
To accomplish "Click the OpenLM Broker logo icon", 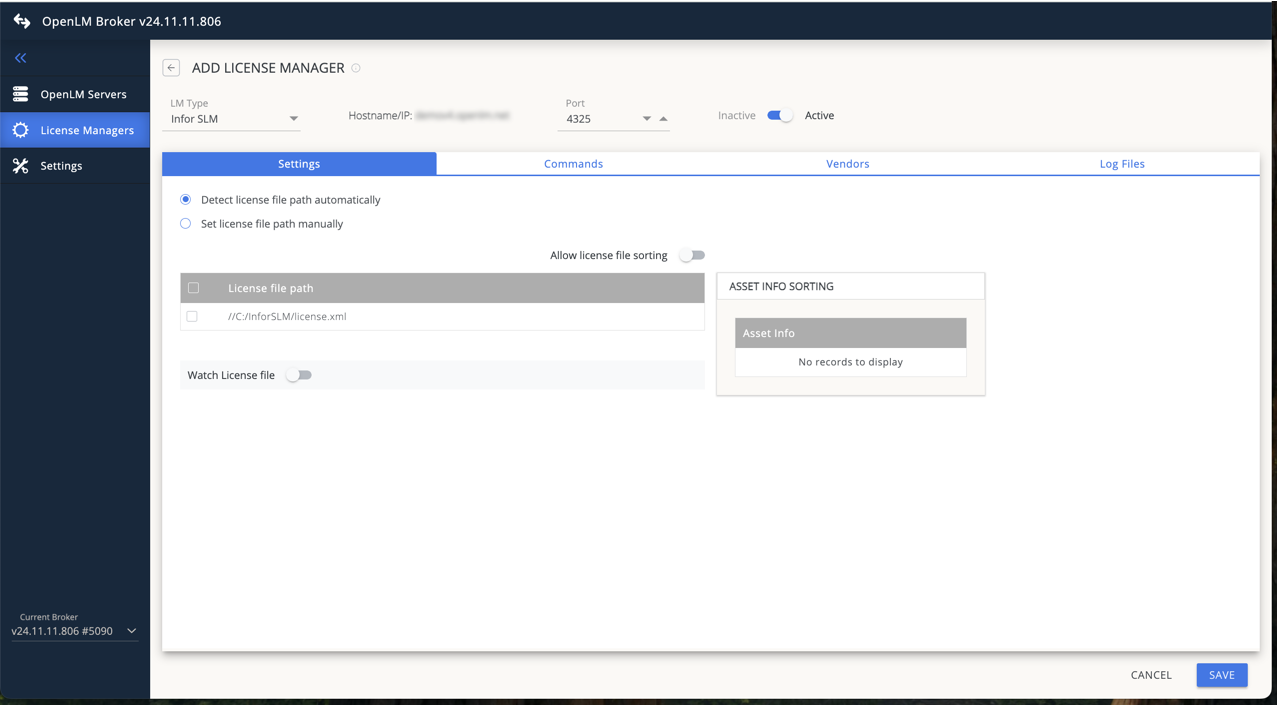I will [x=20, y=20].
